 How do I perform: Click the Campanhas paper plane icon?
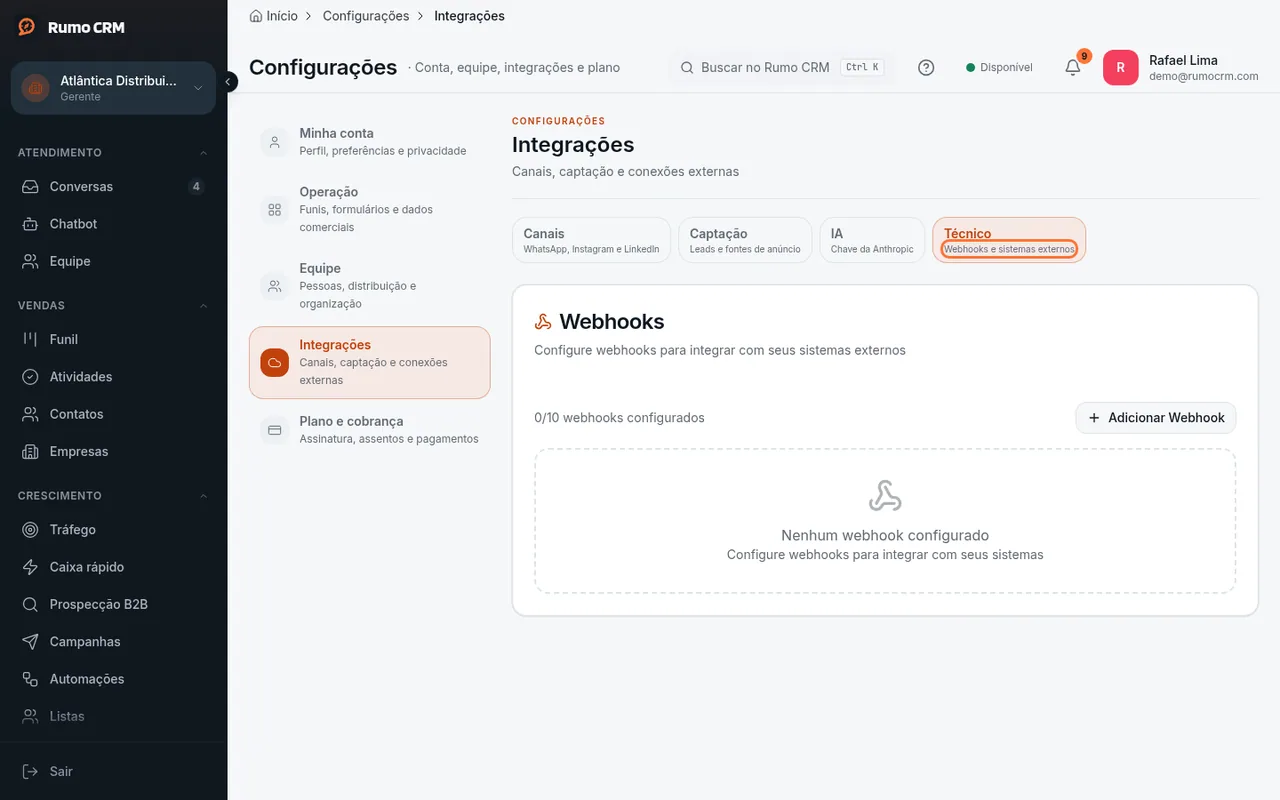click(31, 642)
